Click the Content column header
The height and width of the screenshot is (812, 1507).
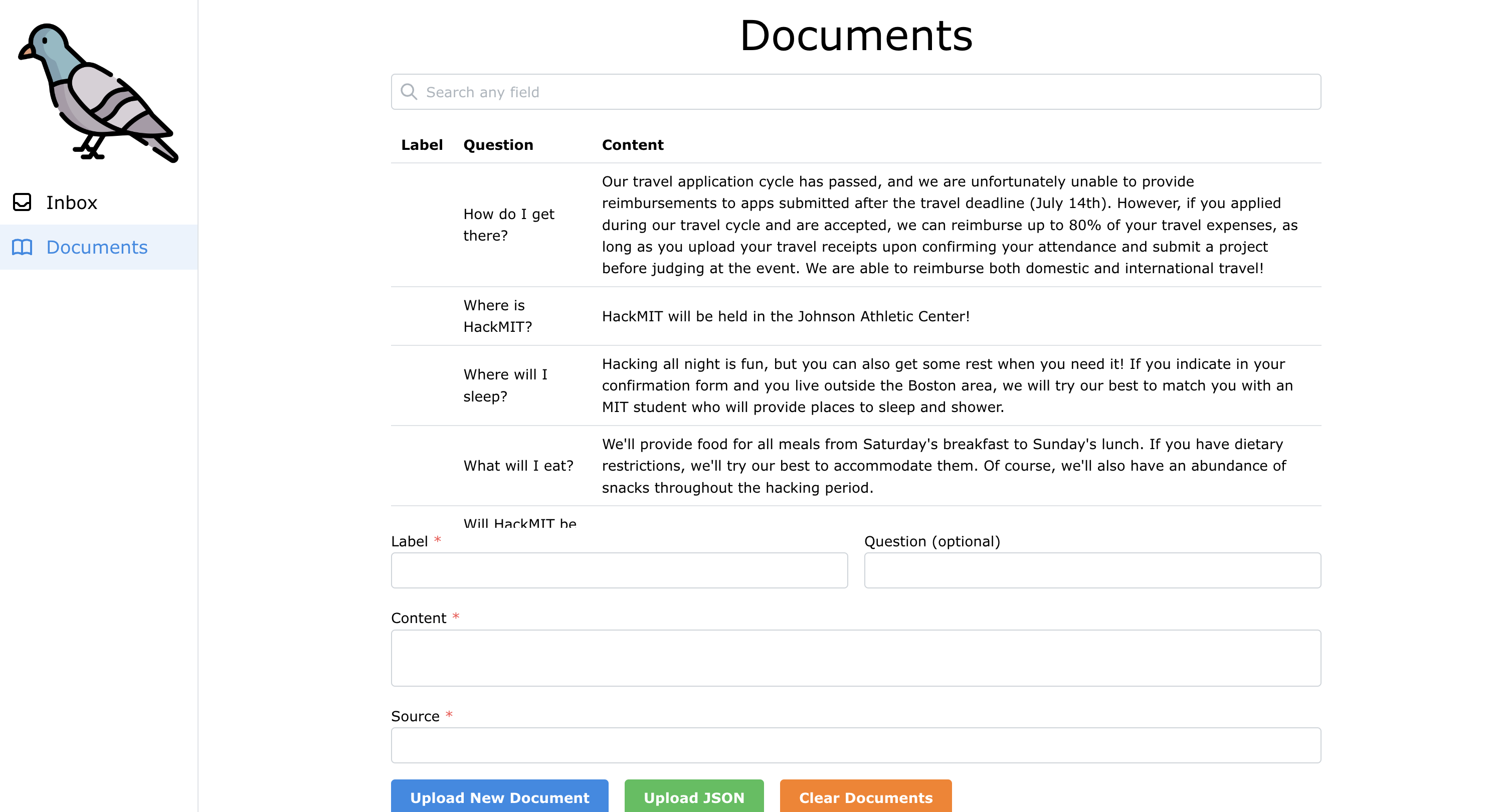click(x=633, y=144)
